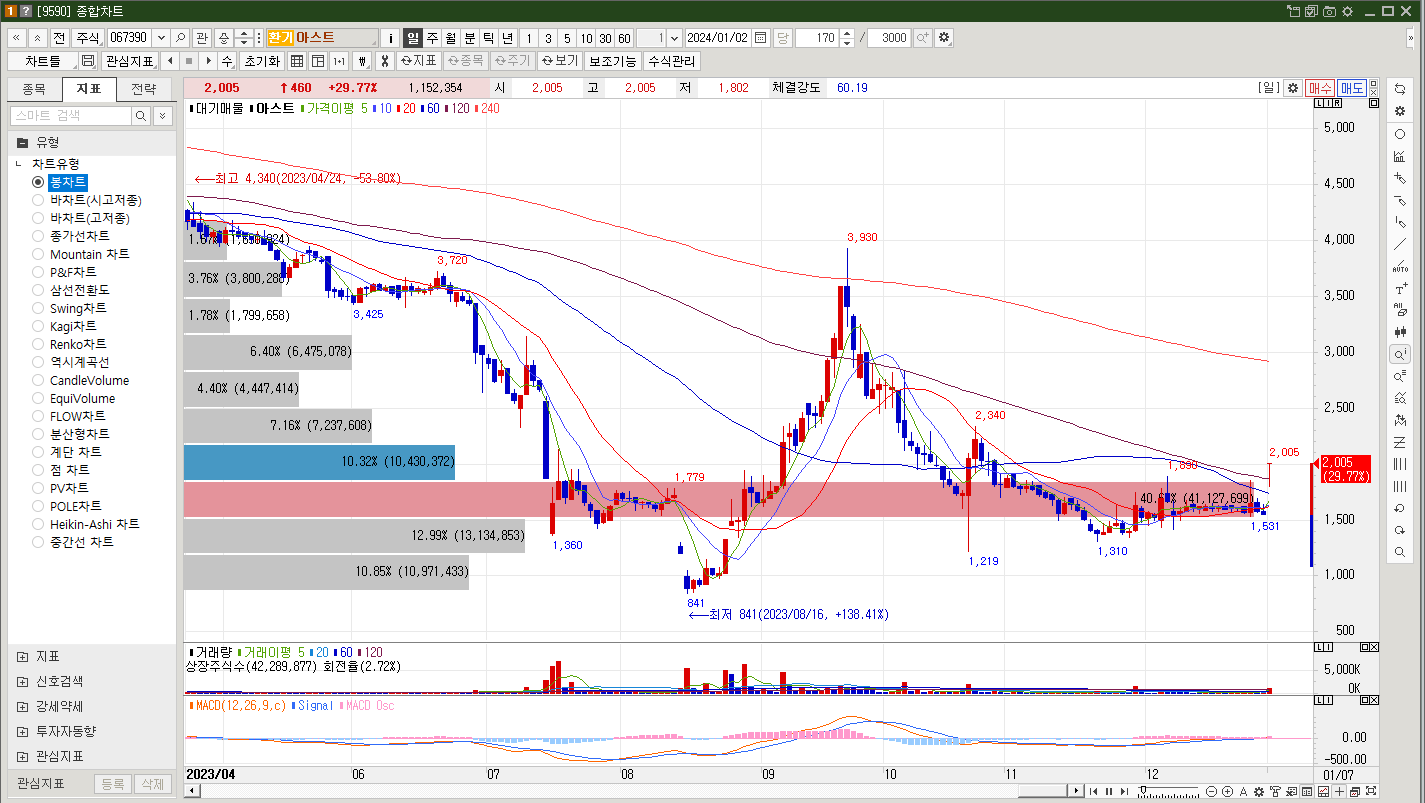Viewport: 1425px width, 803px height.
Task: Click the bar count field showing 170
Action: [818, 38]
